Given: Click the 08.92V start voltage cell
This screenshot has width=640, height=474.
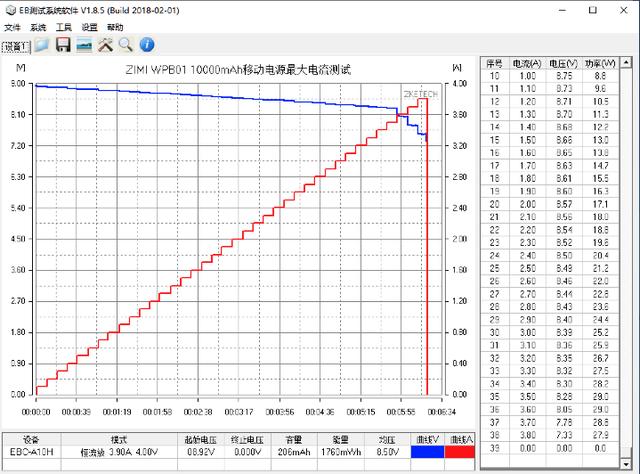Looking at the screenshot, I should (200, 452).
